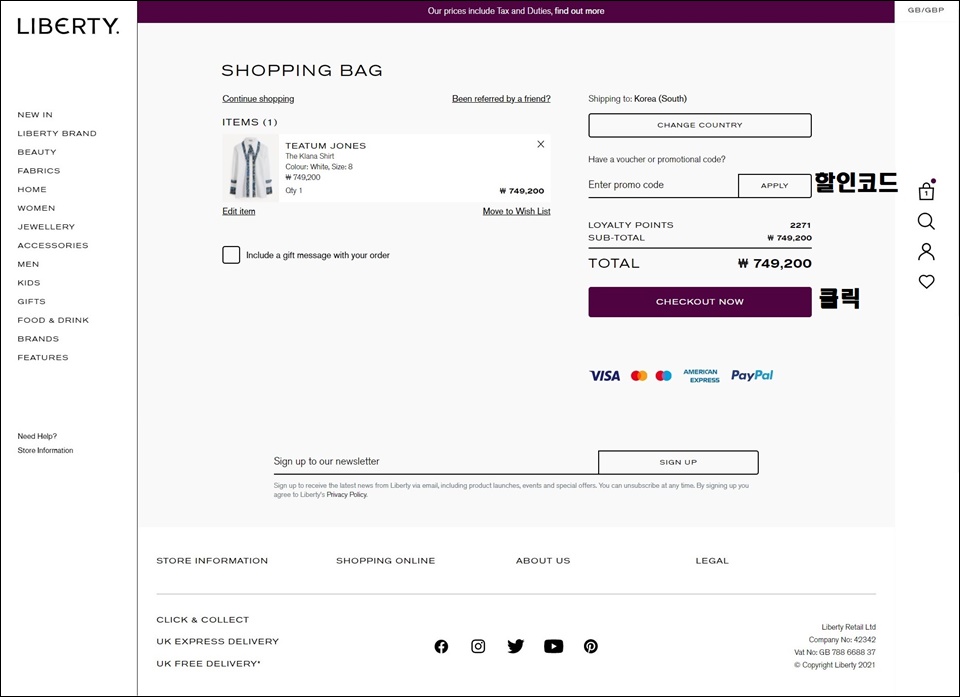Enable the gift message checkbox
The width and height of the screenshot is (960, 697).
231,255
